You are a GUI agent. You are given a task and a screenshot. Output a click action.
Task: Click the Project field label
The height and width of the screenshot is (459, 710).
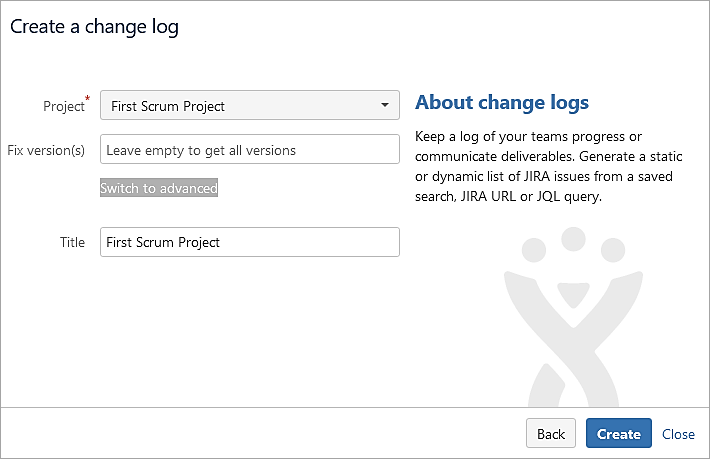click(x=64, y=106)
